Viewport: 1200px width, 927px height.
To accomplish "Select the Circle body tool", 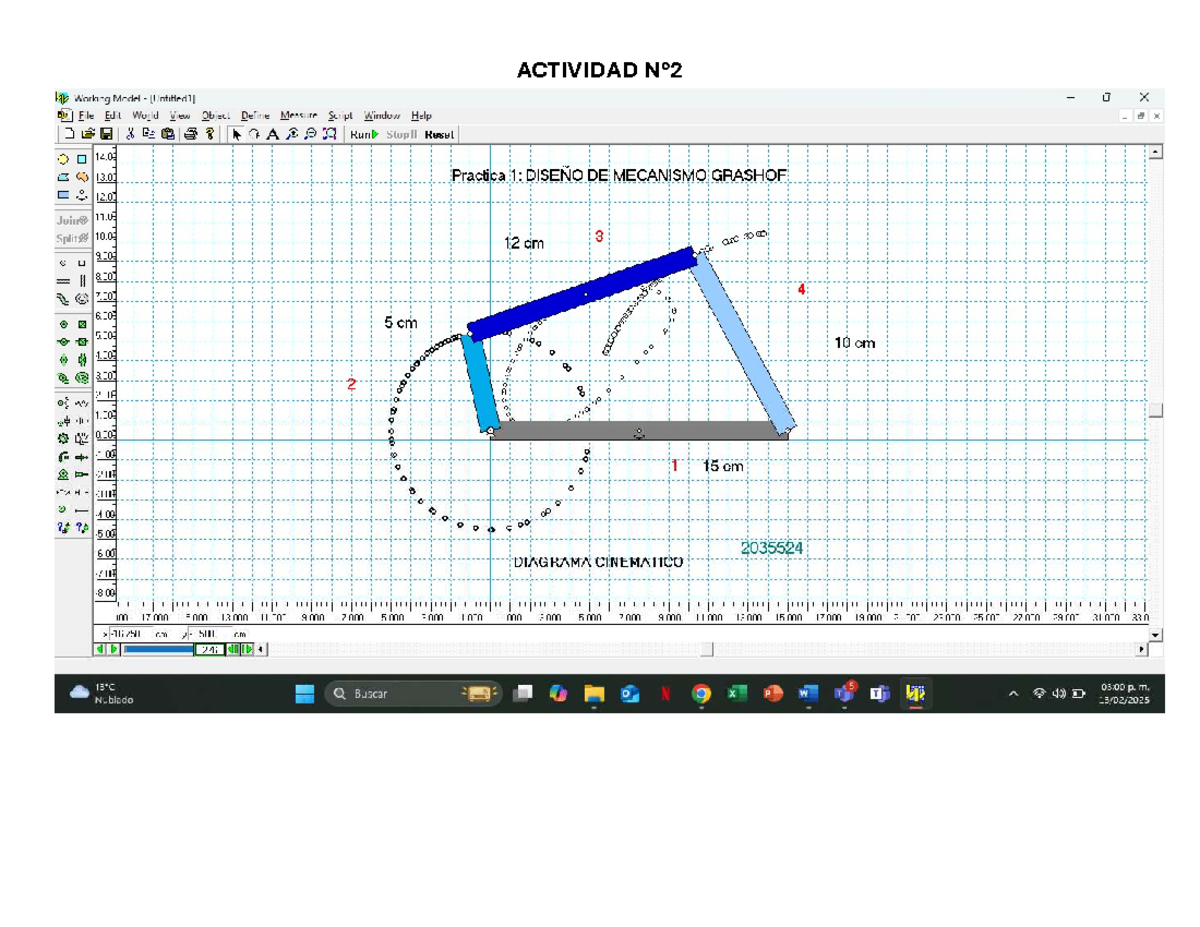I will pos(63,159).
